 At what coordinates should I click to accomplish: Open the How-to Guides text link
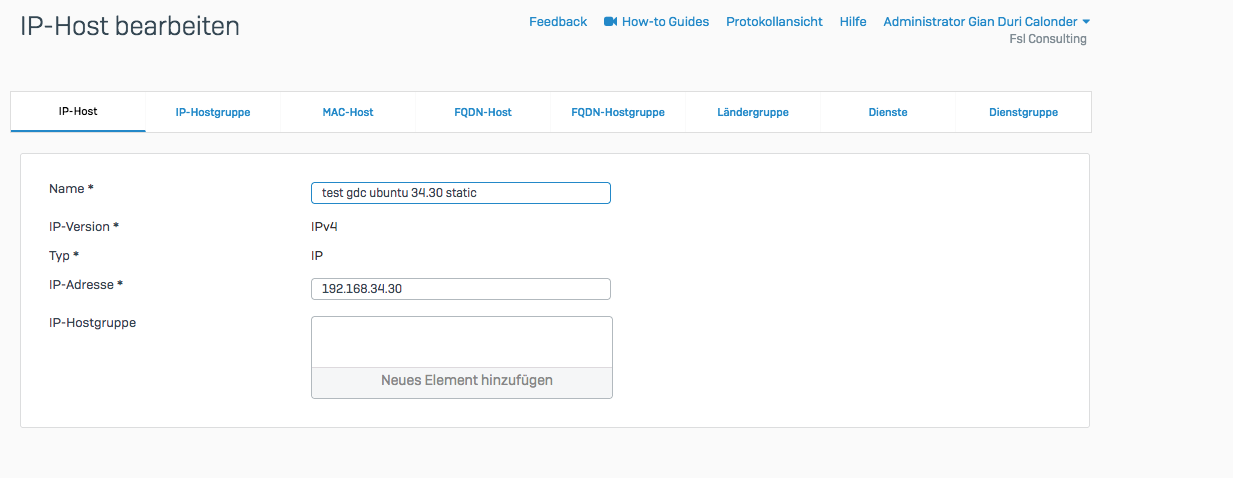point(665,22)
